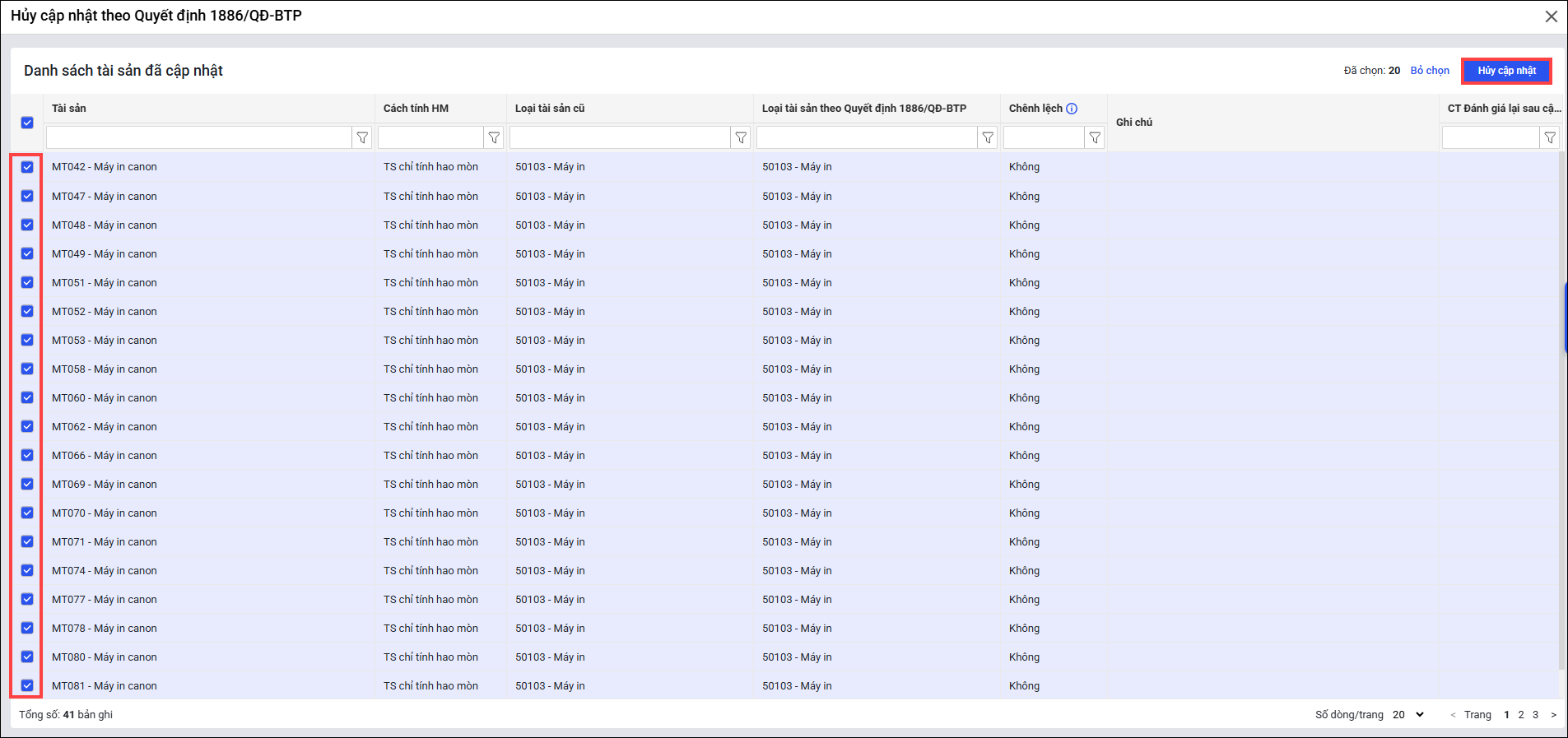Open filter for Cách tính HM column
Screen dimensions: 1568x738
click(494, 138)
